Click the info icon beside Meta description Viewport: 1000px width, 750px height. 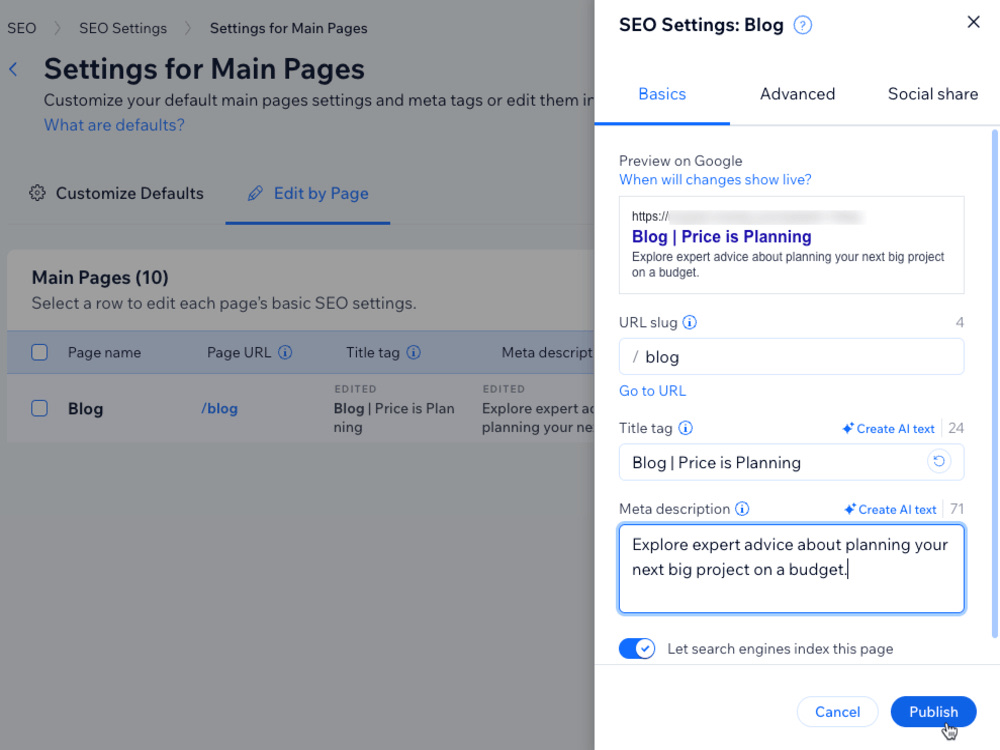point(742,508)
